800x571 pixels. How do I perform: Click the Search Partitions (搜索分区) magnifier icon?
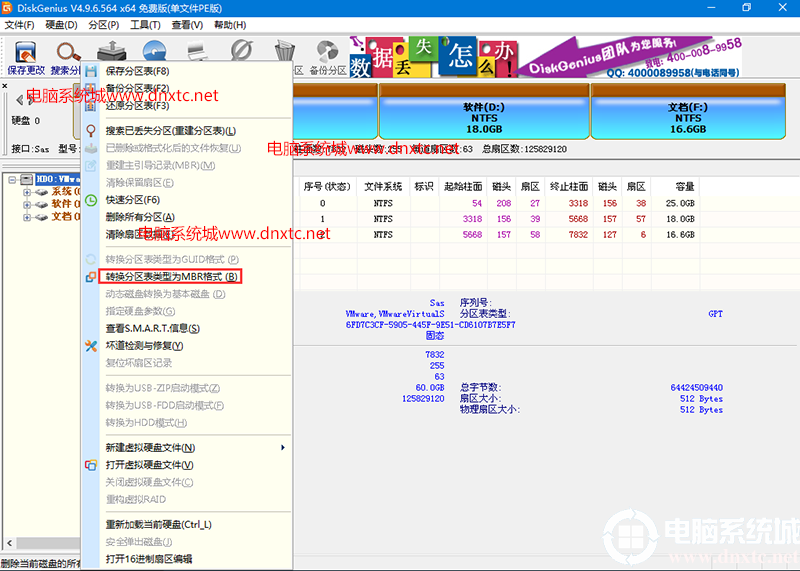[x=68, y=52]
